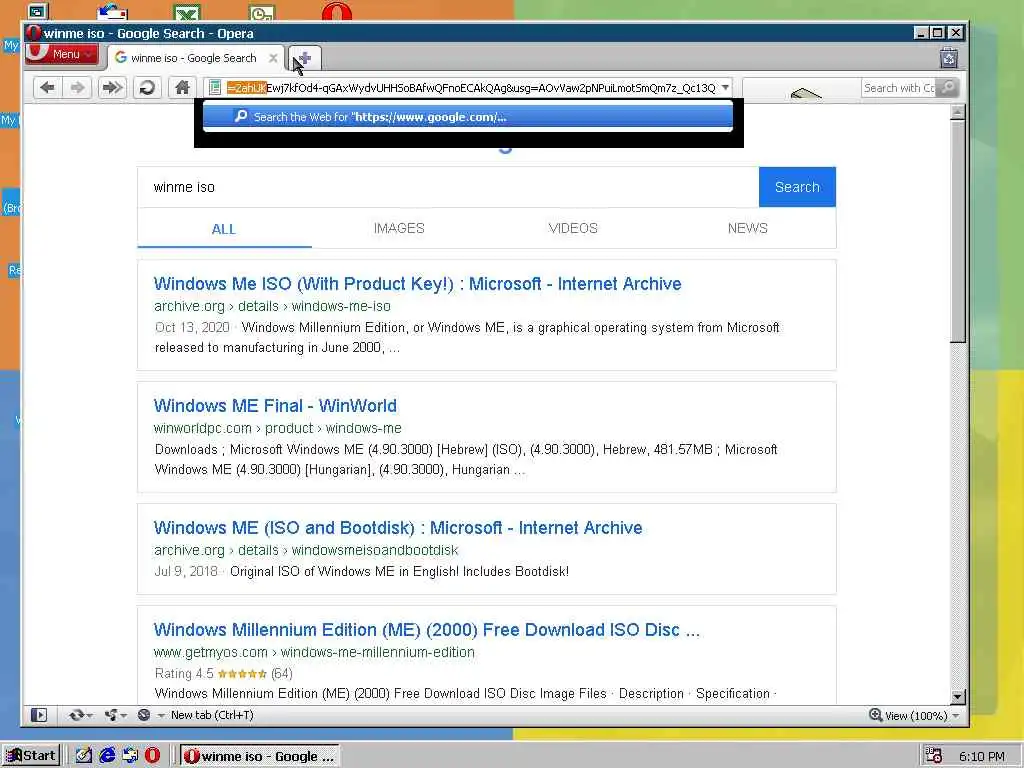The image size is (1024, 768).
Task: Switch to the winme iso Google Search tab
Action: tap(193, 58)
